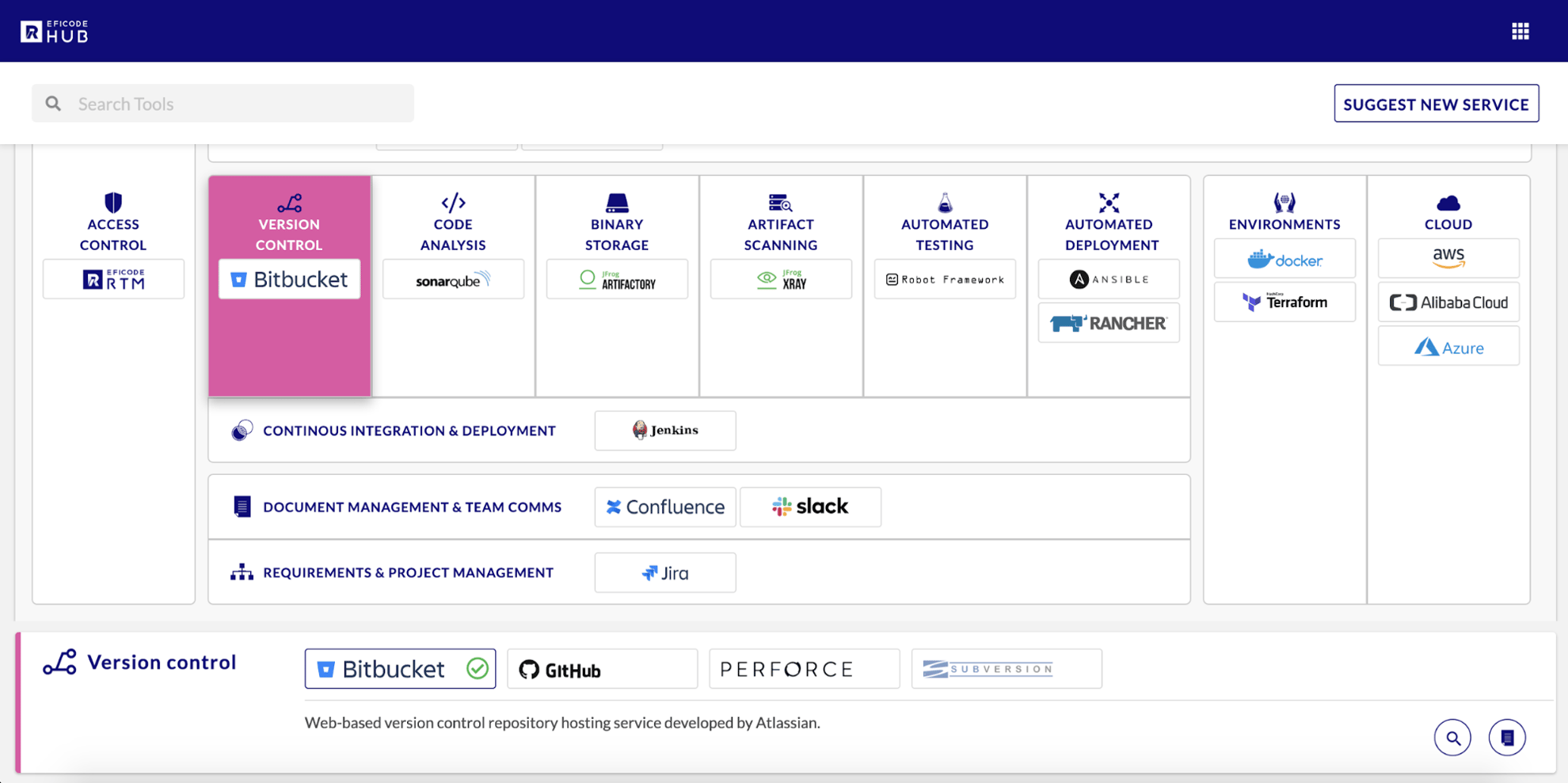Open the Rancher deployment tool
Viewport: 1568px width, 783px height.
(x=1108, y=322)
